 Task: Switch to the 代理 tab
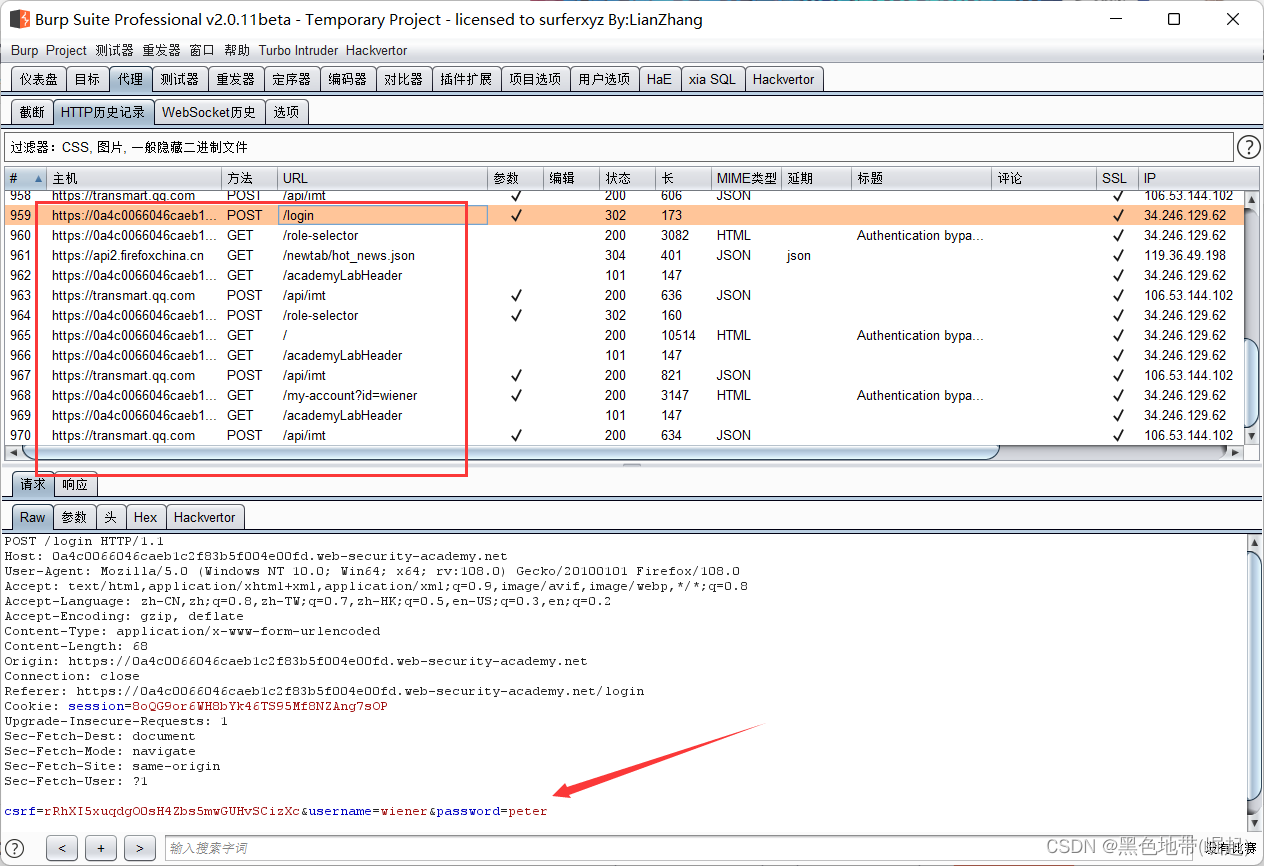tap(130, 79)
